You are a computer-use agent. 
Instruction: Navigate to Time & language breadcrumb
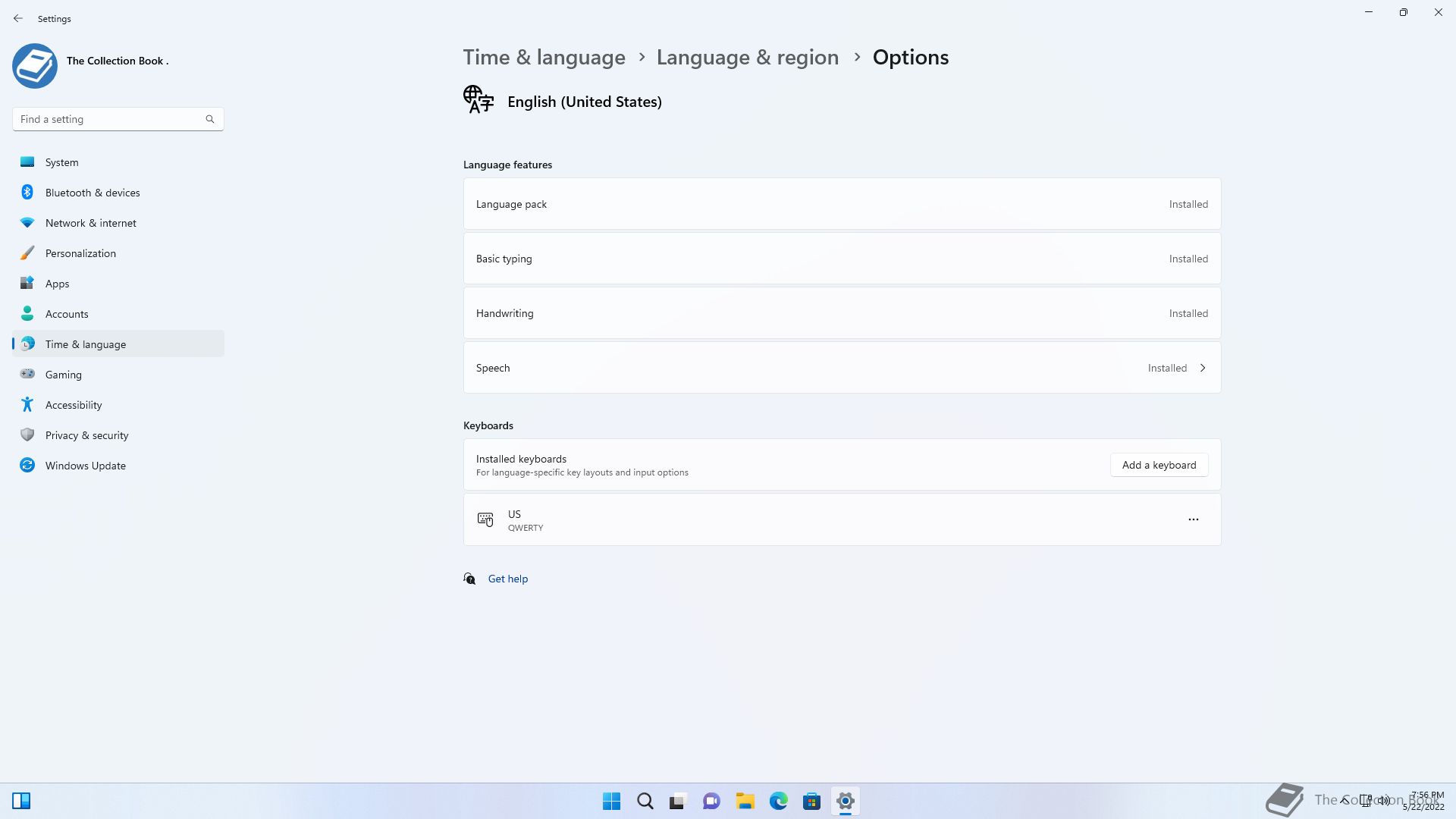click(x=544, y=58)
